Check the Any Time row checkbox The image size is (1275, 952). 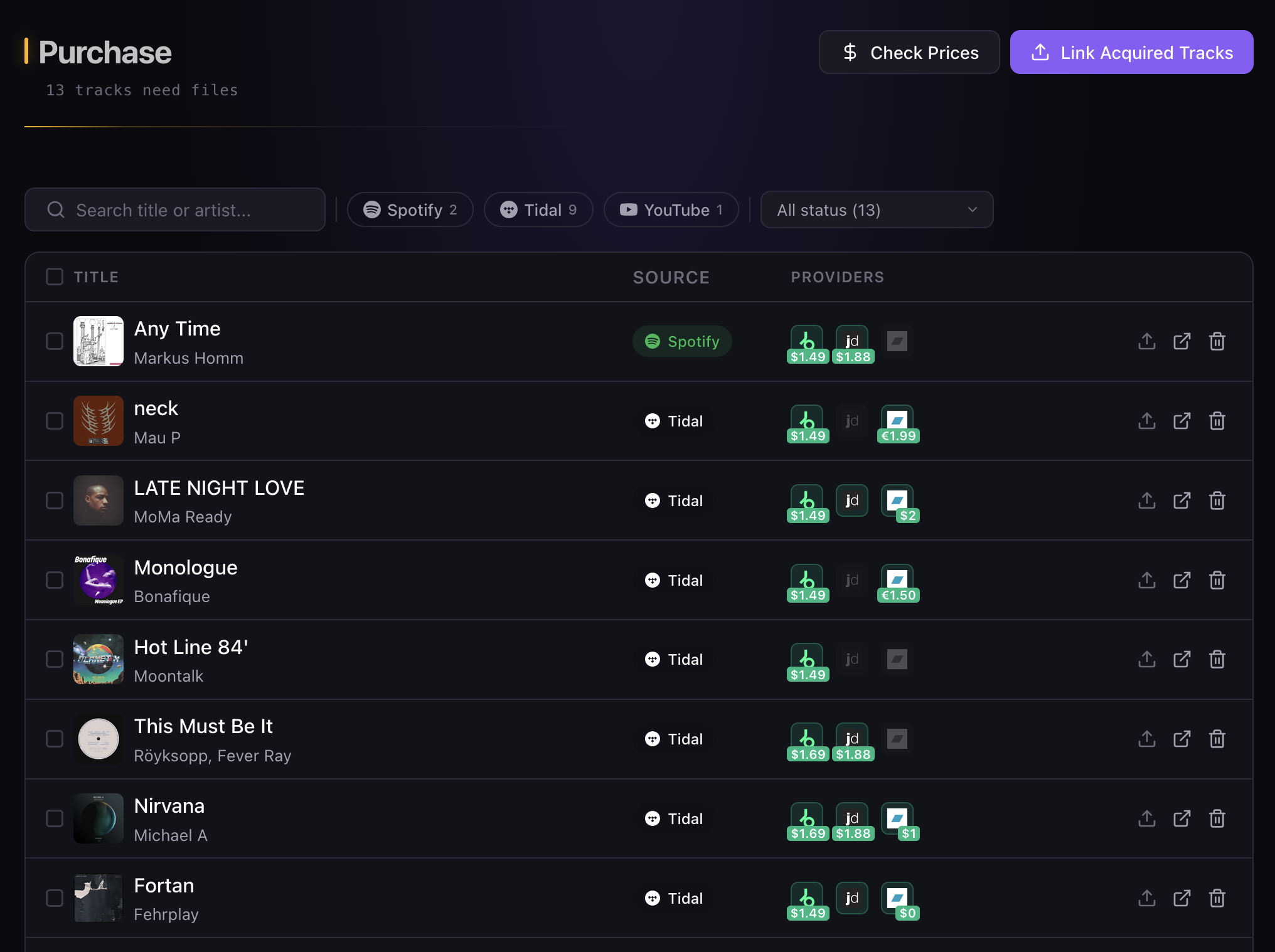point(55,341)
